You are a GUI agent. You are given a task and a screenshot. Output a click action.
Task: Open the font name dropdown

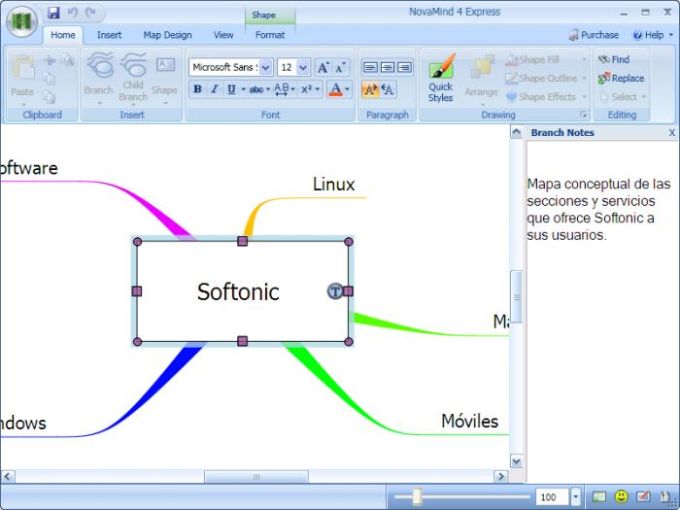click(x=266, y=67)
